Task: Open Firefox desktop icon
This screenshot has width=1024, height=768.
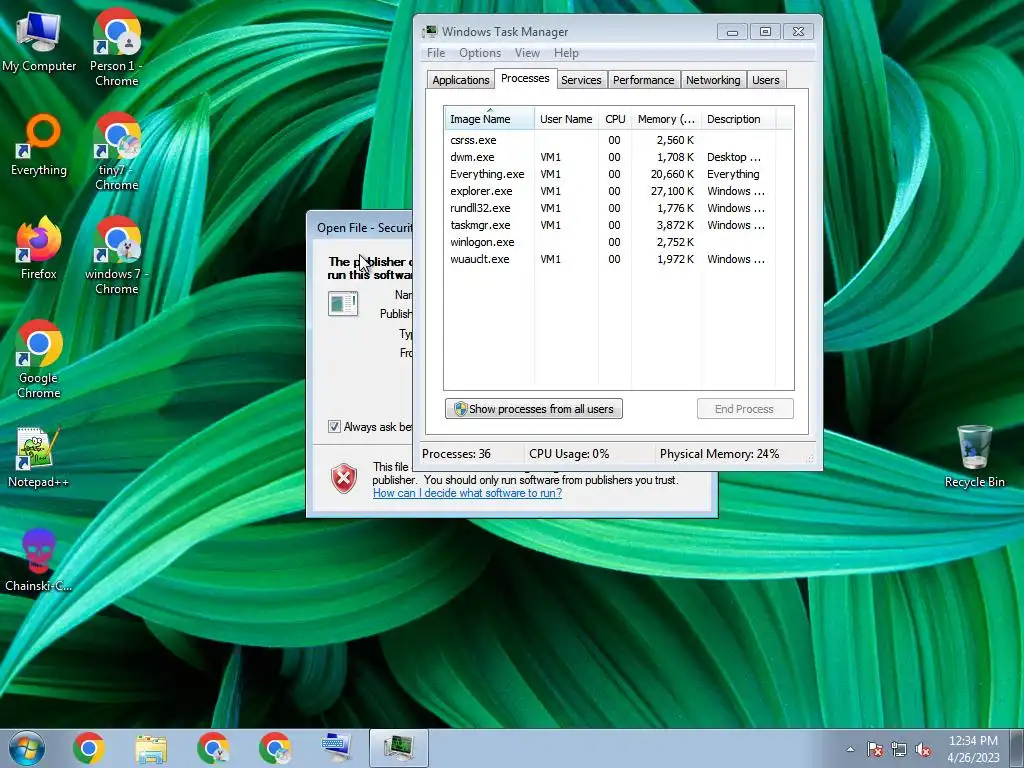Action: [x=39, y=248]
